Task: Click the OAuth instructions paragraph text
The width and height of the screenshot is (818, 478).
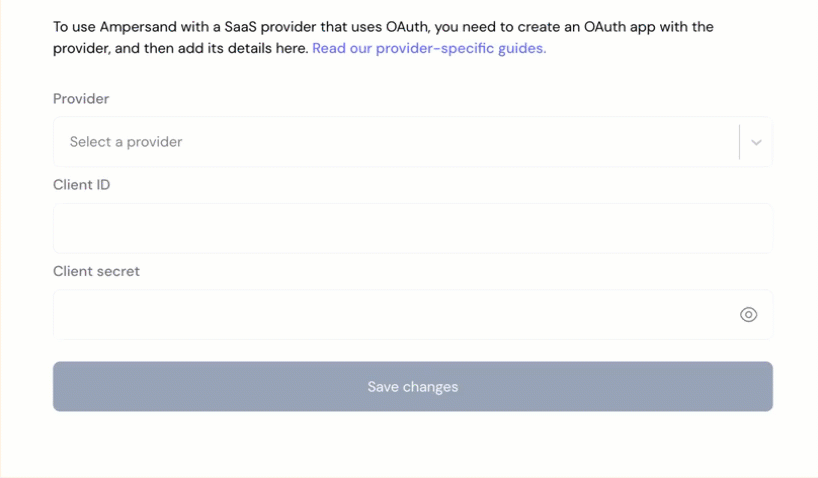Action: point(383,38)
